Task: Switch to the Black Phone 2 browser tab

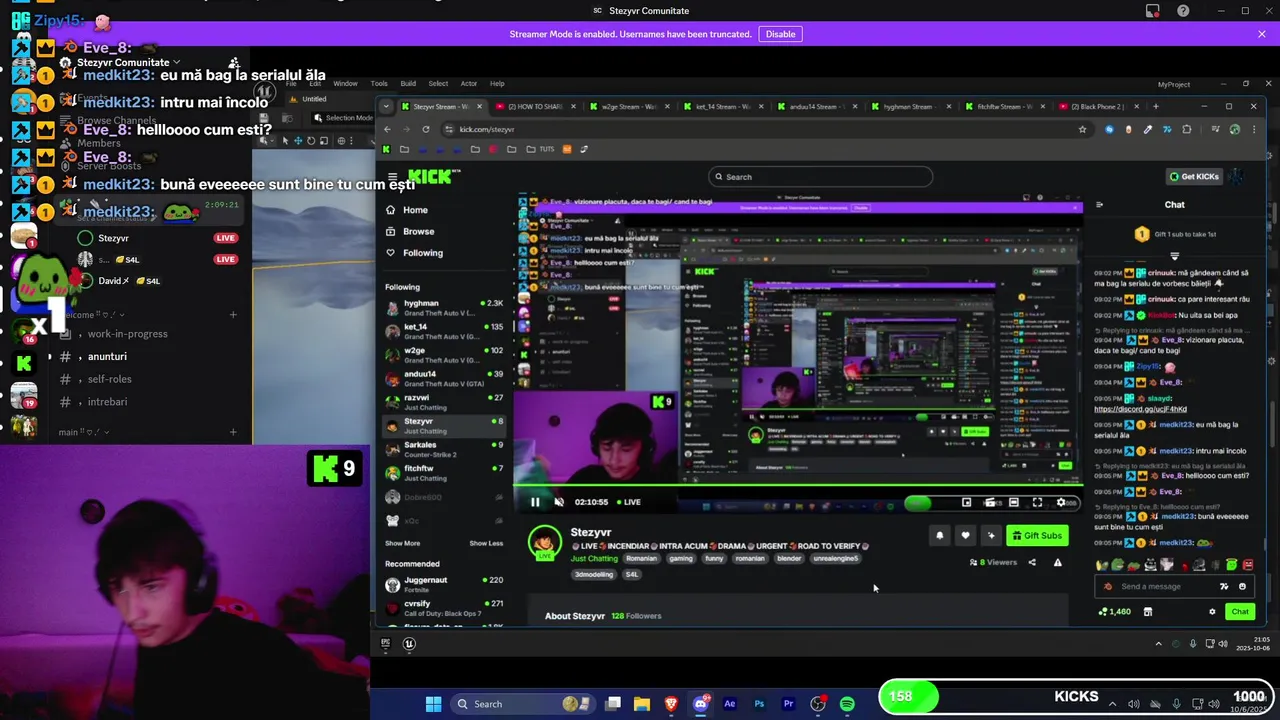Action: click(1100, 106)
